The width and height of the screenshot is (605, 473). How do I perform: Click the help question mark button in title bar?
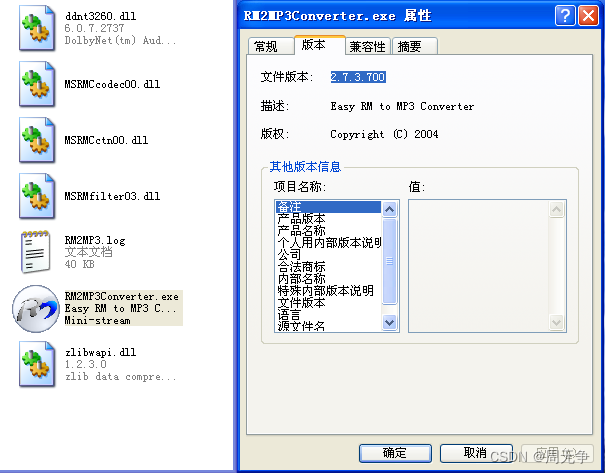(x=565, y=16)
